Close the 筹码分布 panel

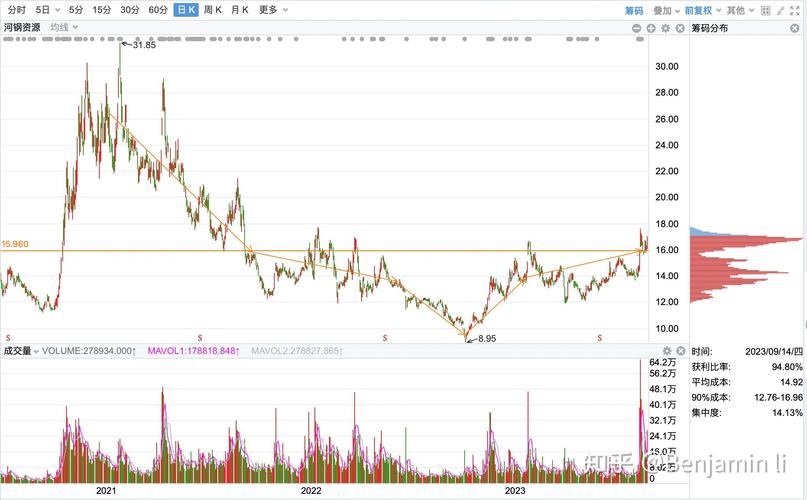tap(795, 28)
